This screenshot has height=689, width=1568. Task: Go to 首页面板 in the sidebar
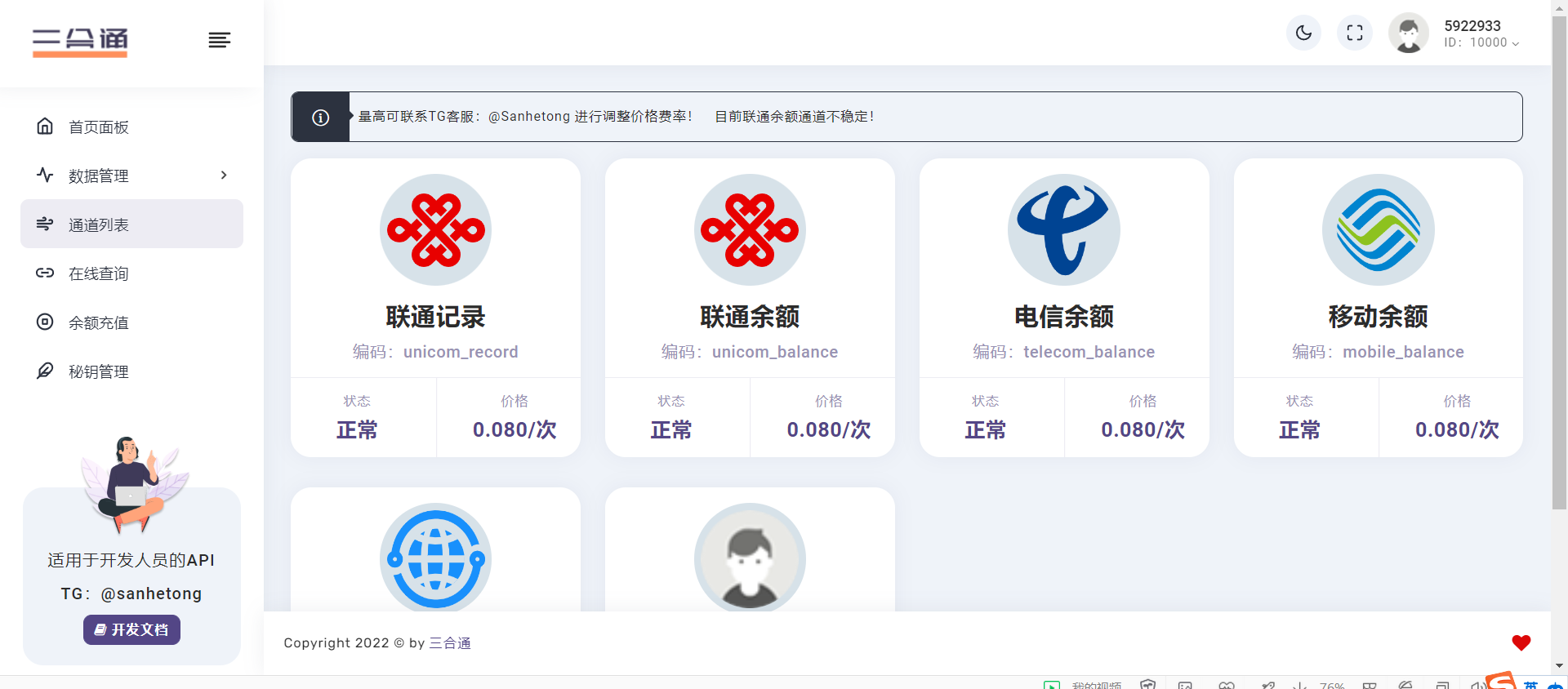(99, 127)
